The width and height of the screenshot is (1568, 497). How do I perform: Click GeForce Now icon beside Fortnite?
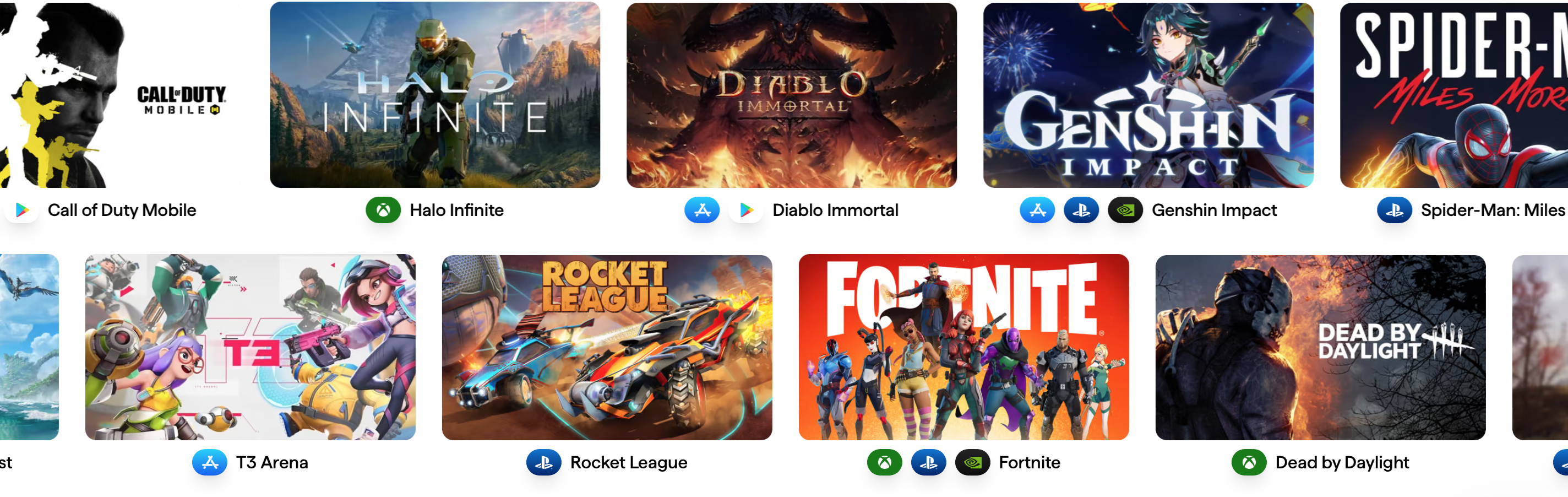click(972, 462)
